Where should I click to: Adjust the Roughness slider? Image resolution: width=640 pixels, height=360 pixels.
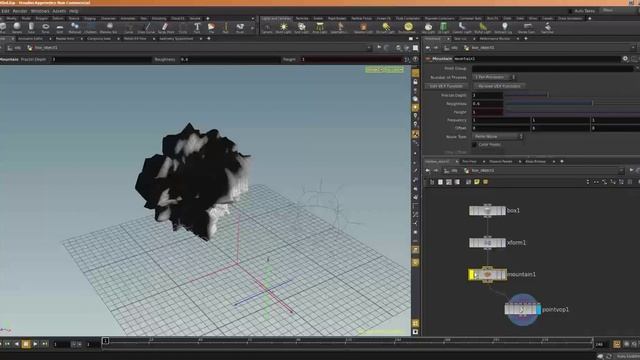point(571,104)
